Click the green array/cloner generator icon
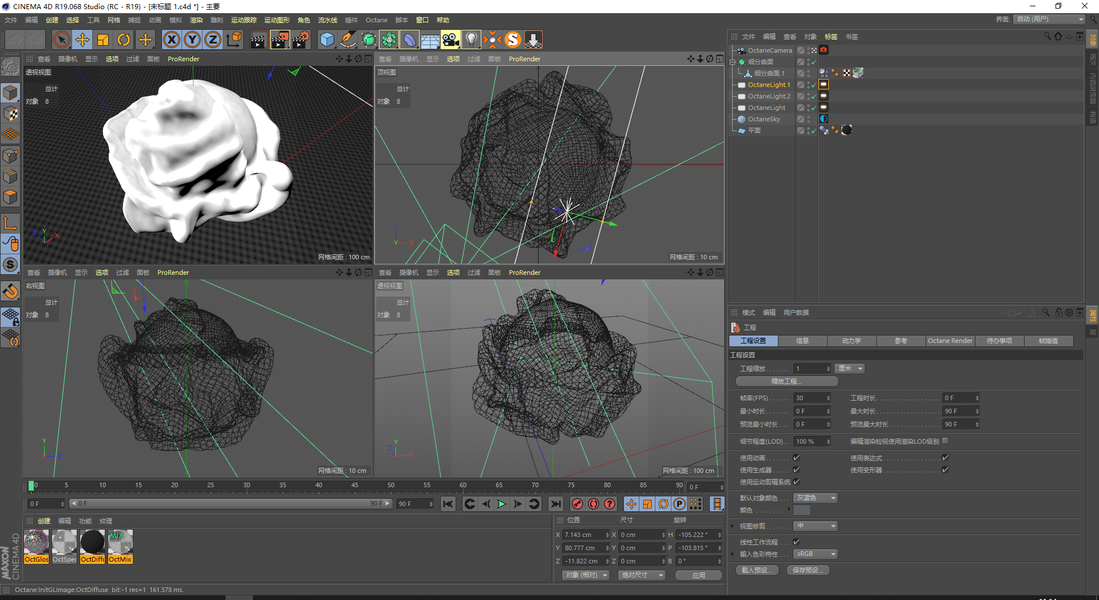The height and width of the screenshot is (600, 1099). point(389,40)
